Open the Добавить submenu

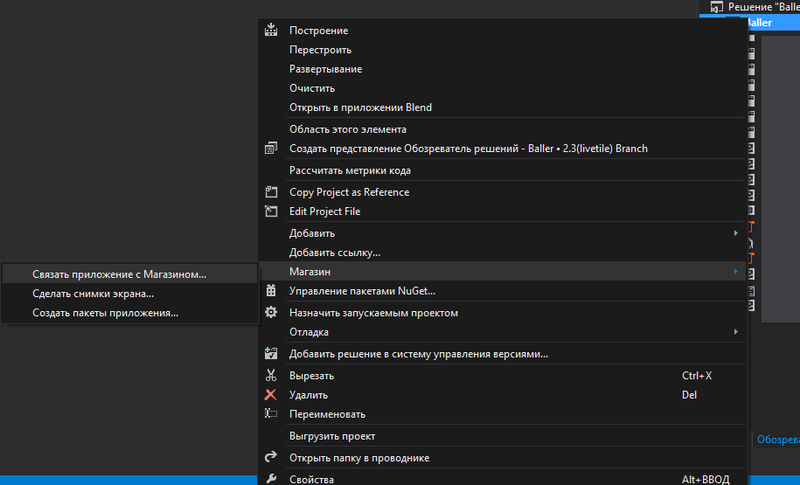503,233
